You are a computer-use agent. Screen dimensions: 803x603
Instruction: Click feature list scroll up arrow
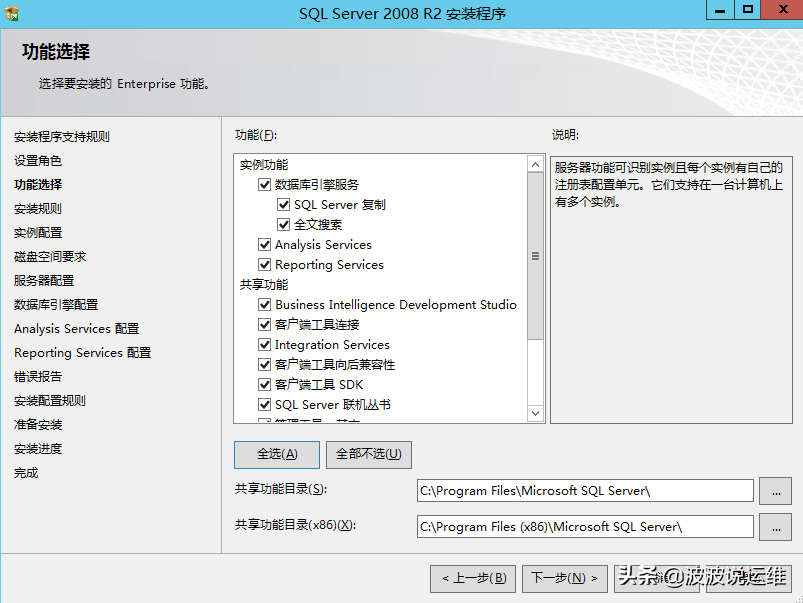point(535,164)
